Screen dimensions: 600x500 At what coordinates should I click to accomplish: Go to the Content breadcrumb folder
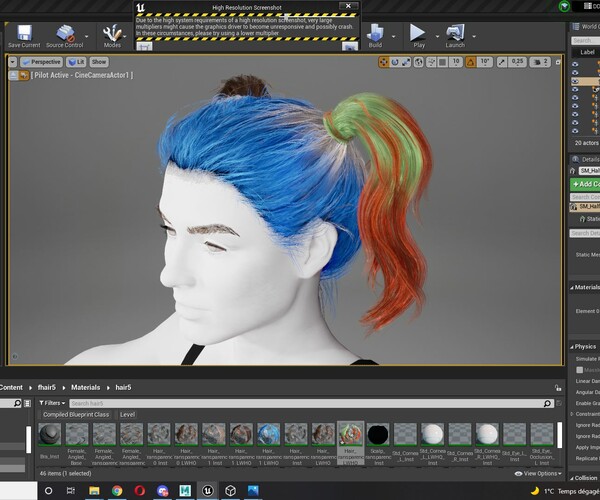[11, 388]
